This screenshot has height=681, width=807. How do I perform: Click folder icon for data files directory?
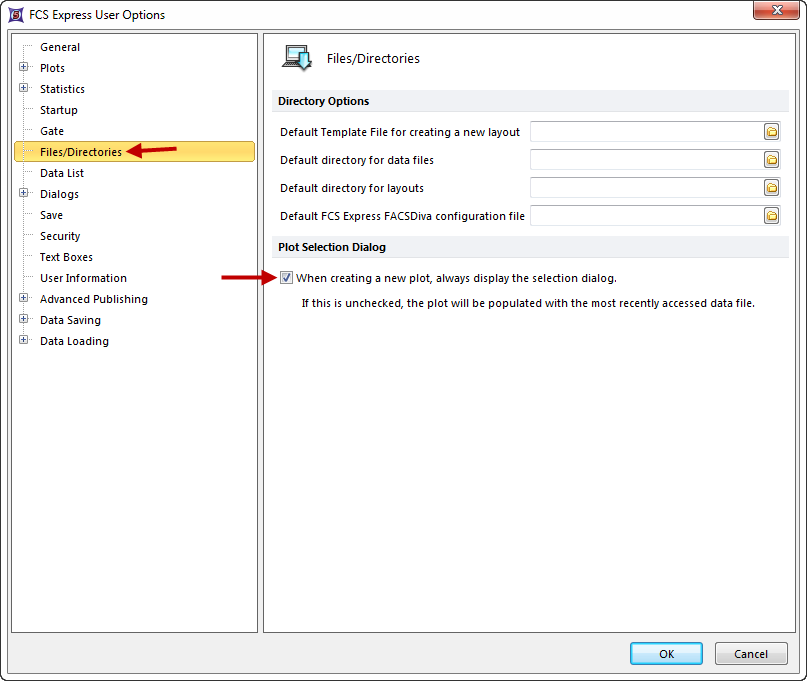tap(772, 160)
